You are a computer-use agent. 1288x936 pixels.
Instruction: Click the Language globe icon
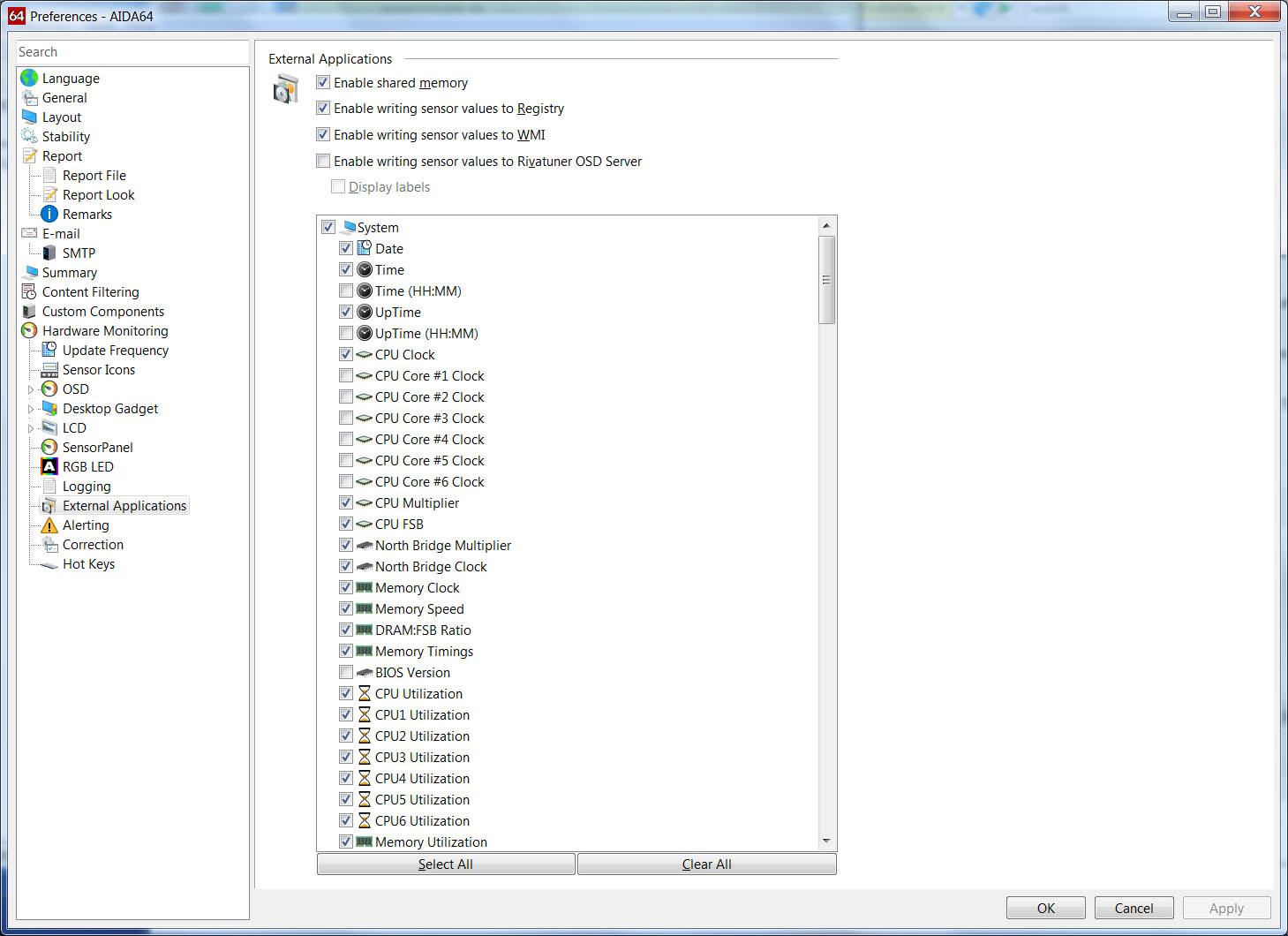click(29, 79)
